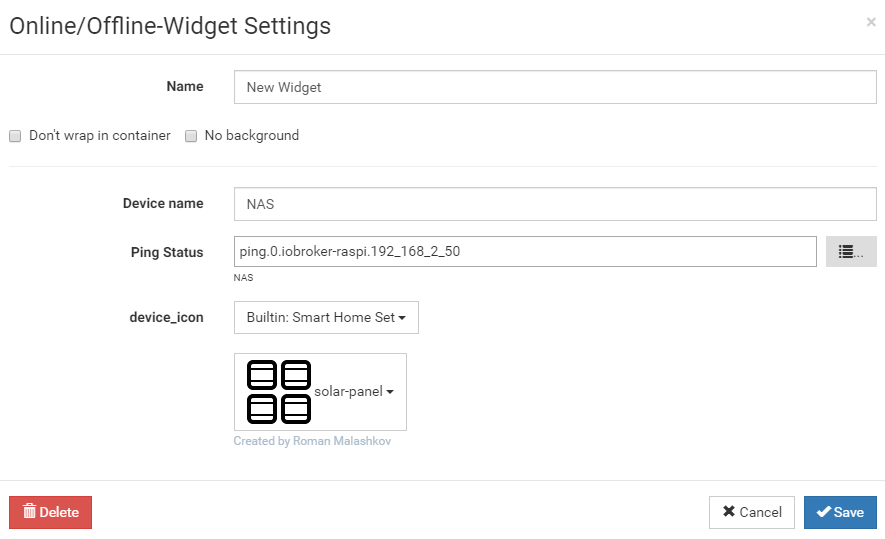Screen dimensions: 885x539
Task: Click the checkmark icon on the Save button
Action: [x=823, y=512]
